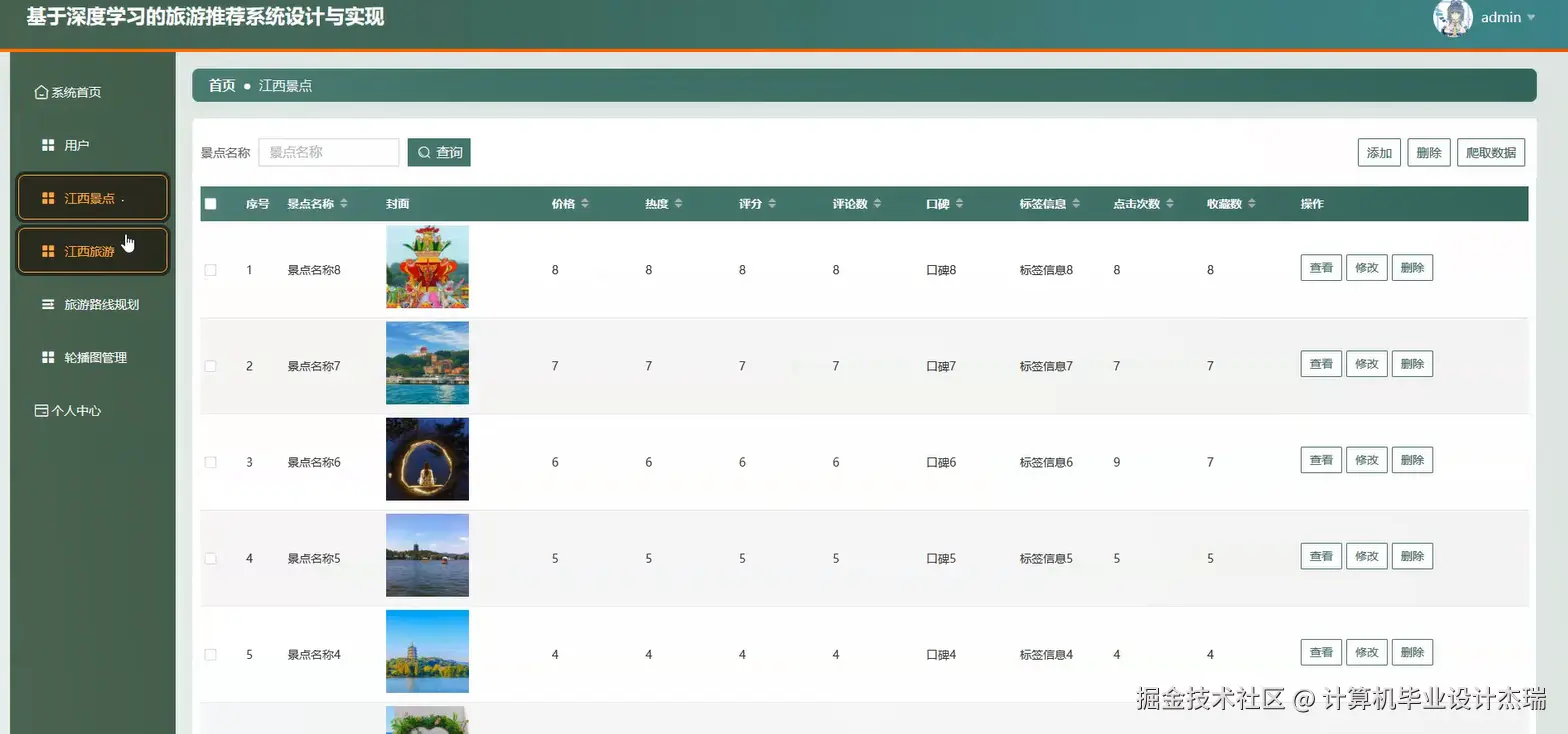1568x734 pixels.
Task: Click 修改 for 景点名称7
Action: [x=1367, y=364]
